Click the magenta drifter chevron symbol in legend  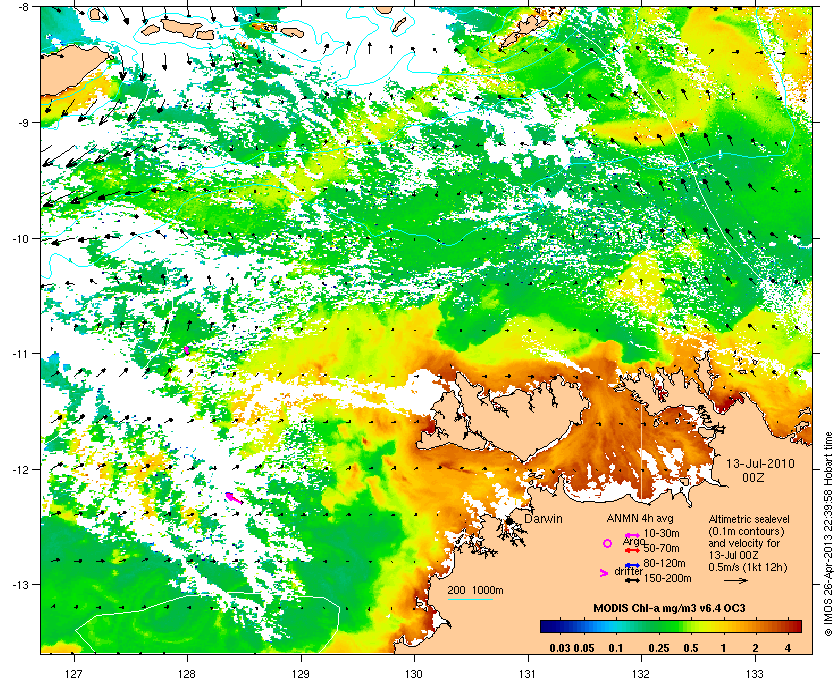tap(604, 573)
